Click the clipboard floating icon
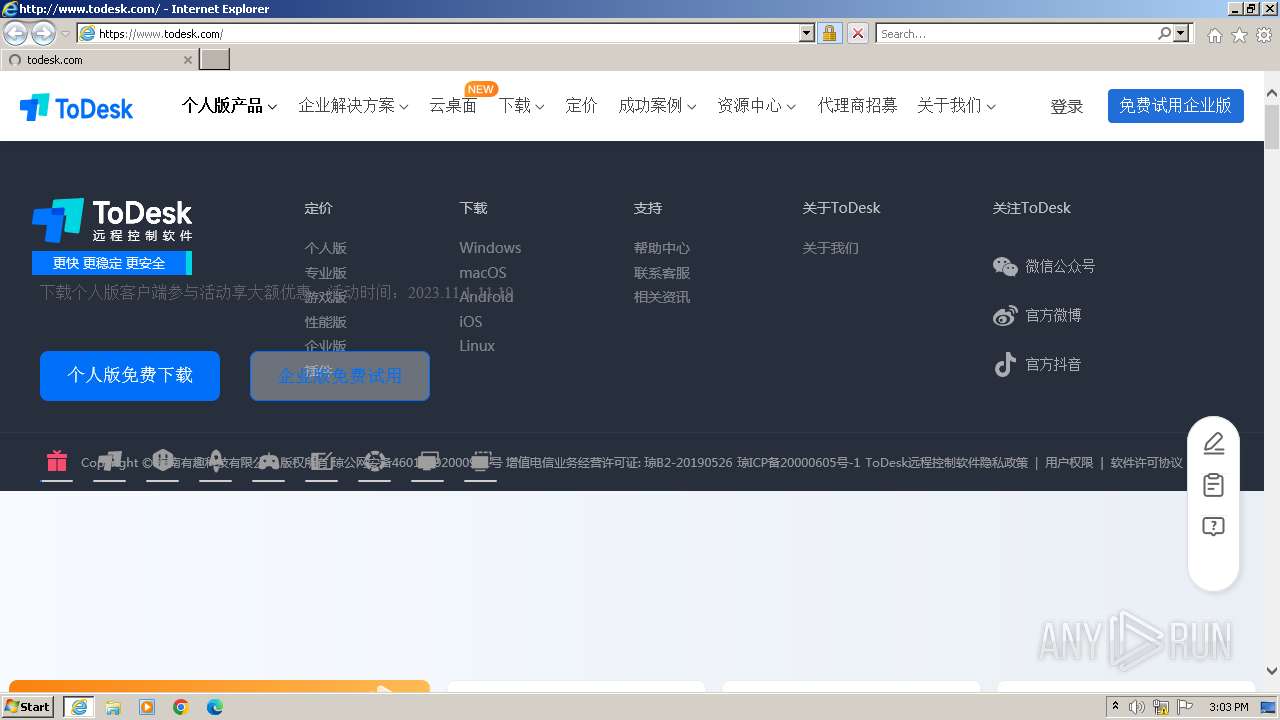 (x=1213, y=485)
